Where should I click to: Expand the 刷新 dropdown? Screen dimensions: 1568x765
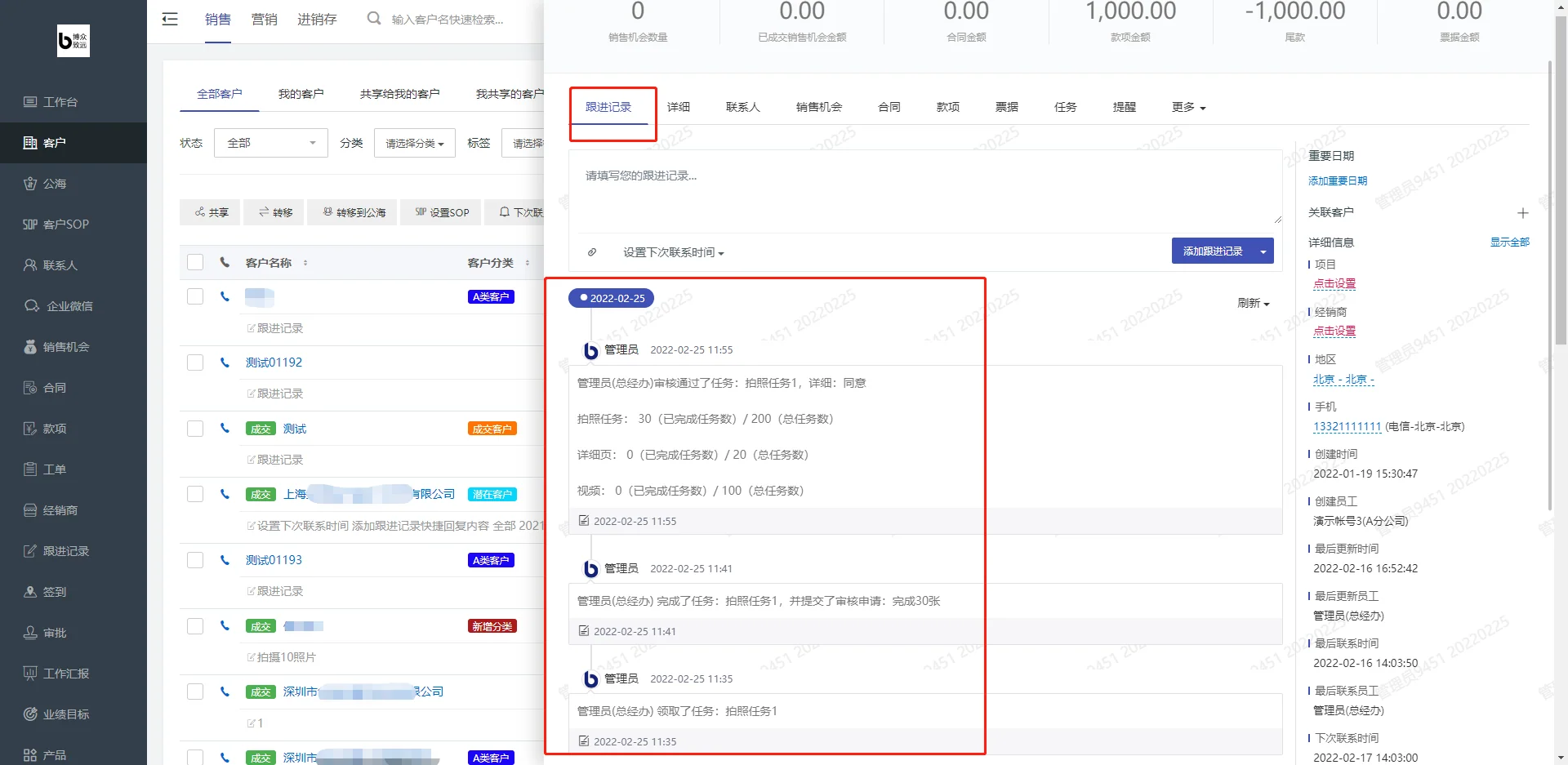(x=1254, y=303)
